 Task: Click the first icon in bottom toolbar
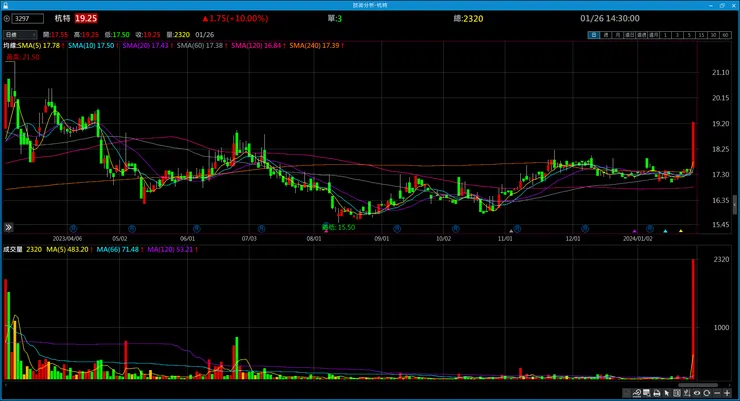[626, 393]
